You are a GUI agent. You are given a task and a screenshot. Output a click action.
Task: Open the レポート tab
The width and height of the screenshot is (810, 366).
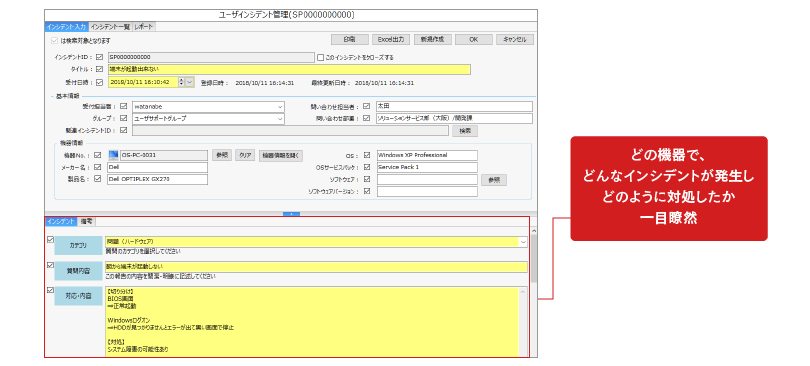(x=143, y=27)
